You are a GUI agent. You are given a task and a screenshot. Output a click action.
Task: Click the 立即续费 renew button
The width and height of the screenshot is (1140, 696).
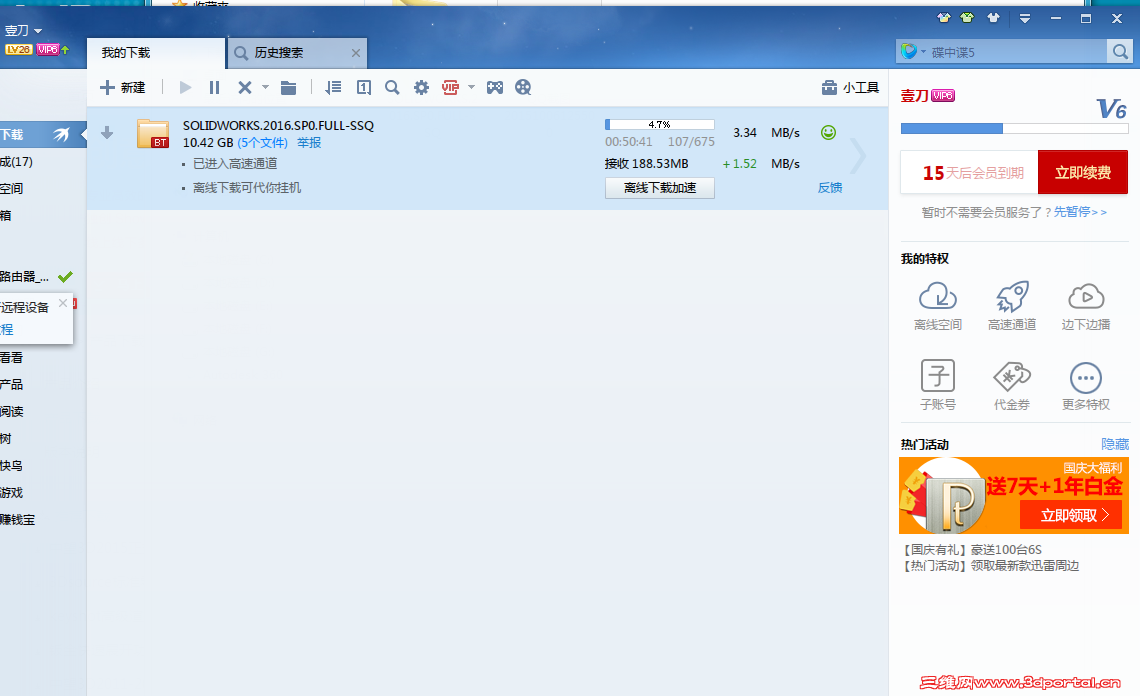point(1083,172)
